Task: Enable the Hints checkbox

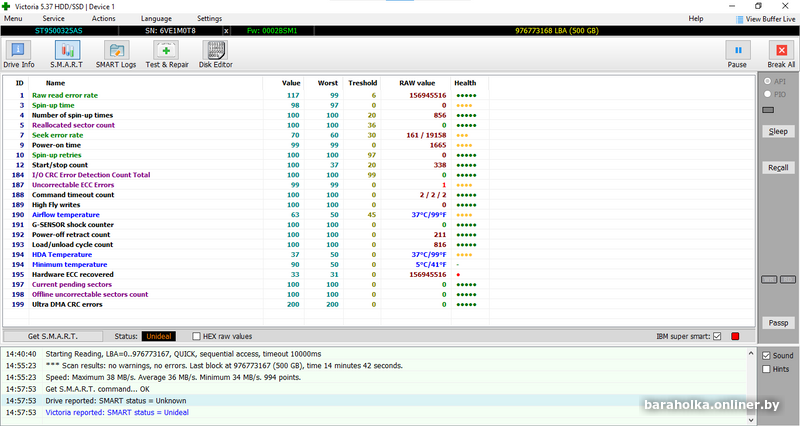Action: [766, 369]
